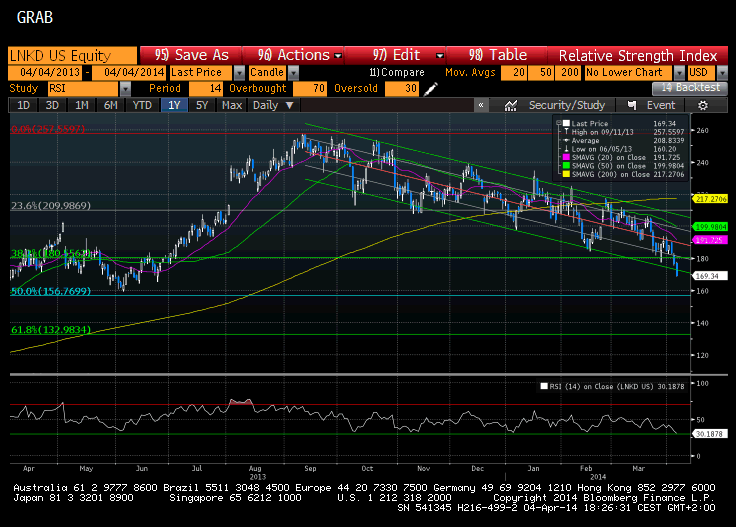
Task: Click the 217.2706 yellow price axis label
Action: 711,199
